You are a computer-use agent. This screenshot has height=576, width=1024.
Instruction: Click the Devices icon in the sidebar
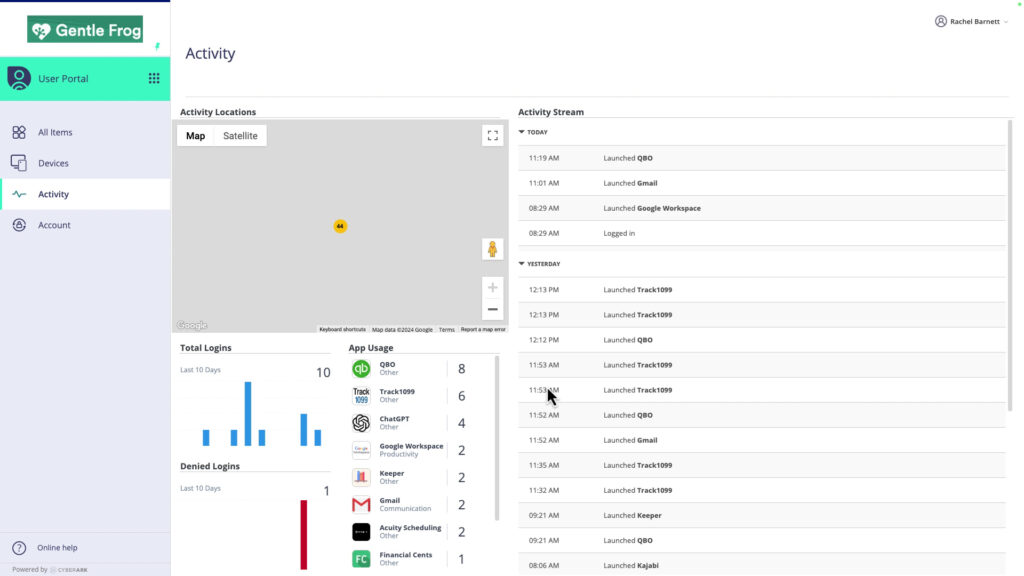click(18, 163)
